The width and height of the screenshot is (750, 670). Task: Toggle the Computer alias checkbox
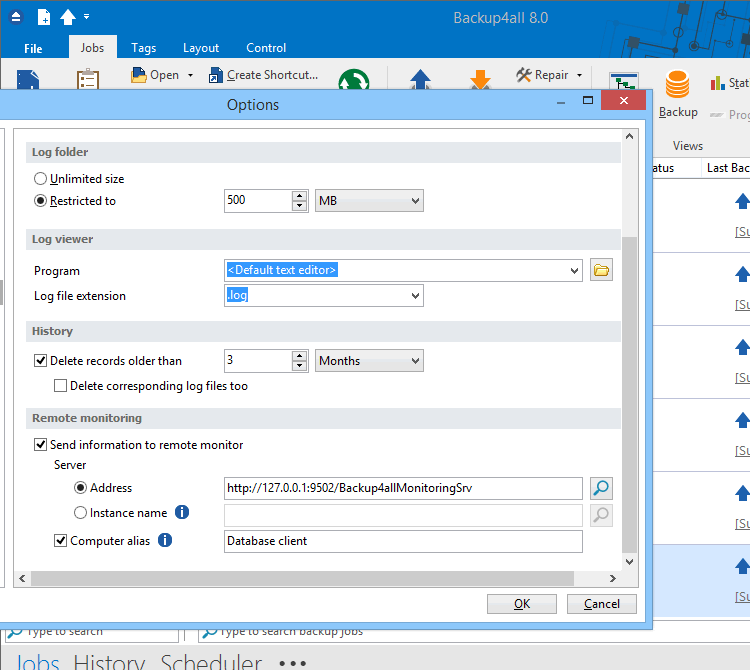60,541
